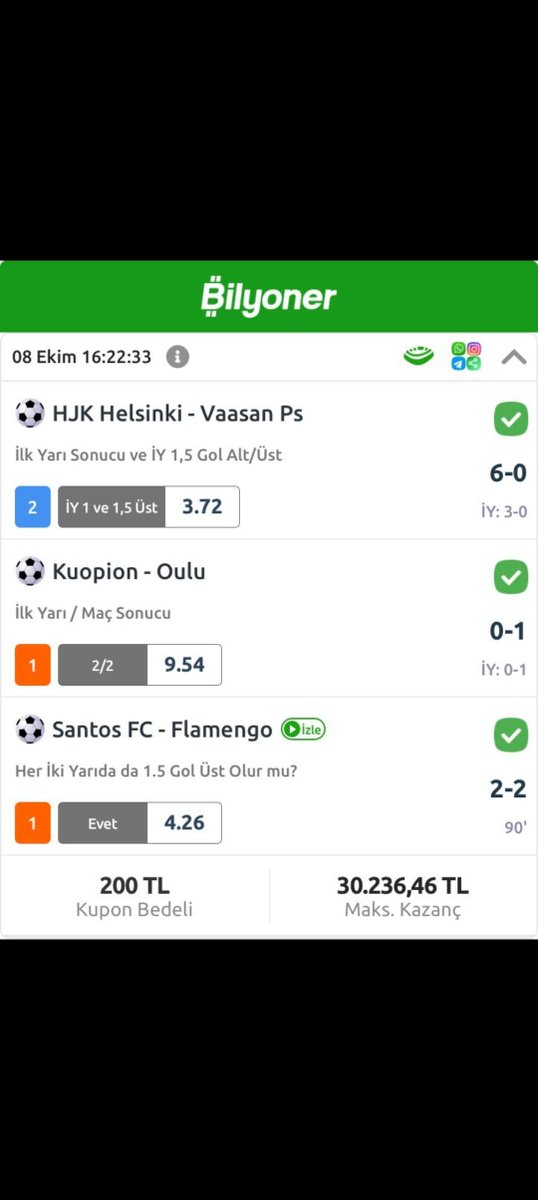The width and height of the screenshot is (538, 1200).
Task: Select the 9.54 odds for 2/2 outcome
Action: point(184,665)
